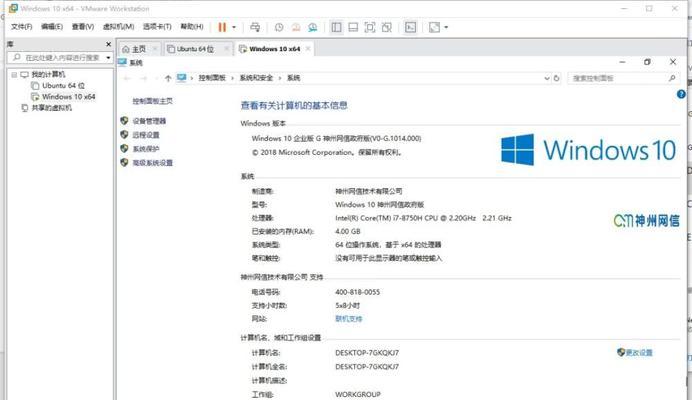Open the 虚拟机(M) menu

tap(118, 27)
